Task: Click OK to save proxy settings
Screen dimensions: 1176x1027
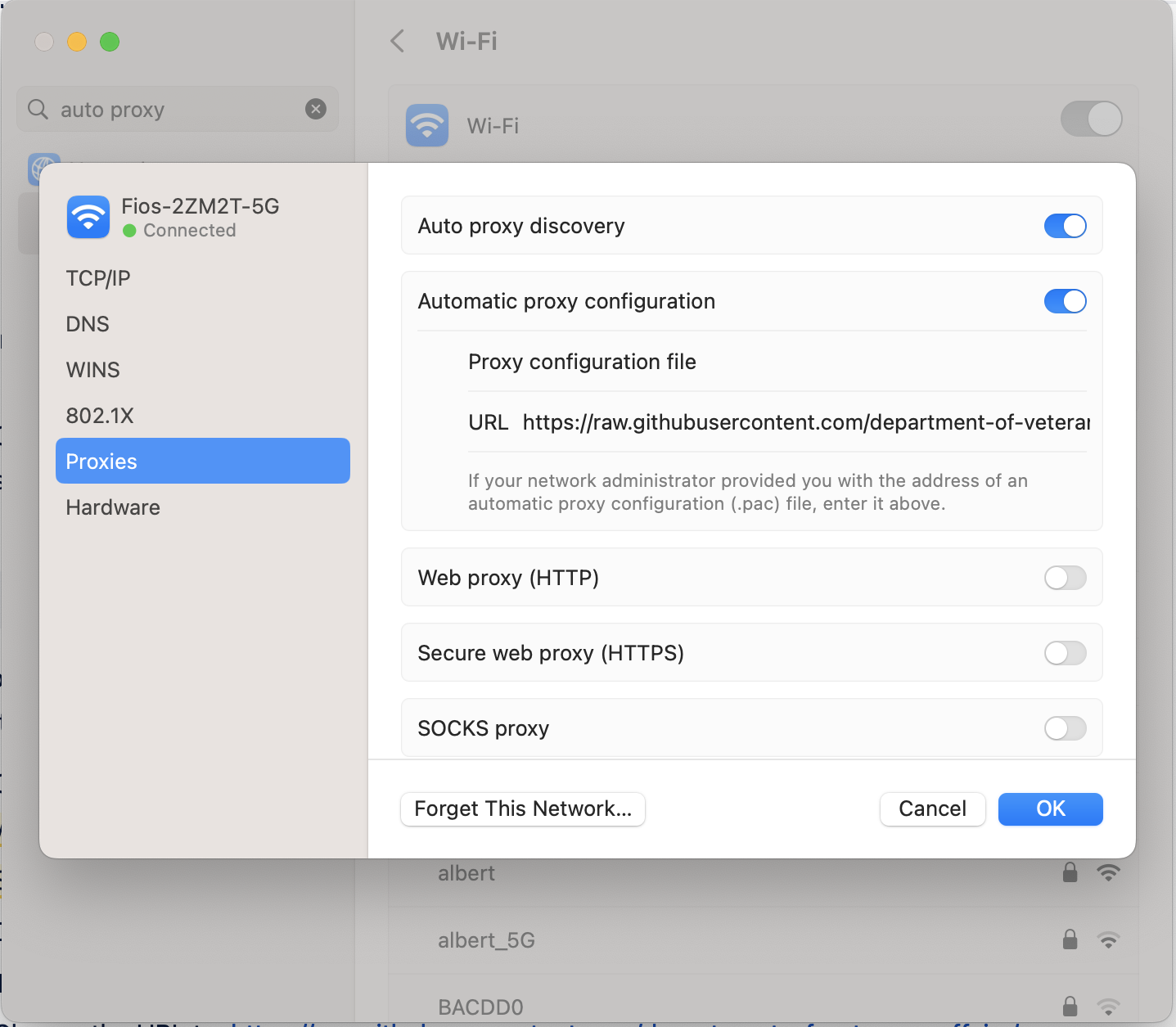Action: [1050, 809]
